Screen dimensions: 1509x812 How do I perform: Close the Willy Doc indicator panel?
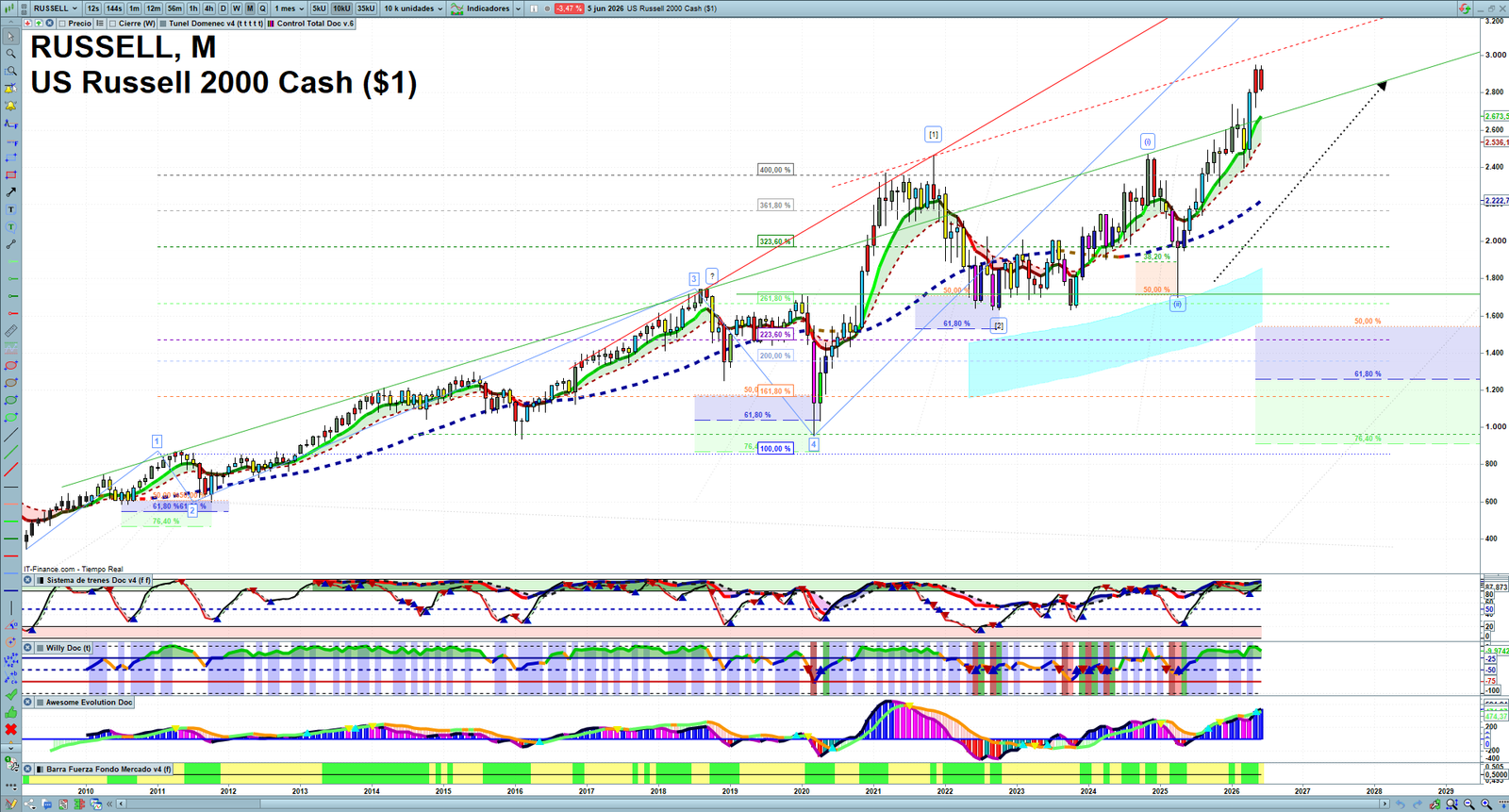click(x=28, y=648)
